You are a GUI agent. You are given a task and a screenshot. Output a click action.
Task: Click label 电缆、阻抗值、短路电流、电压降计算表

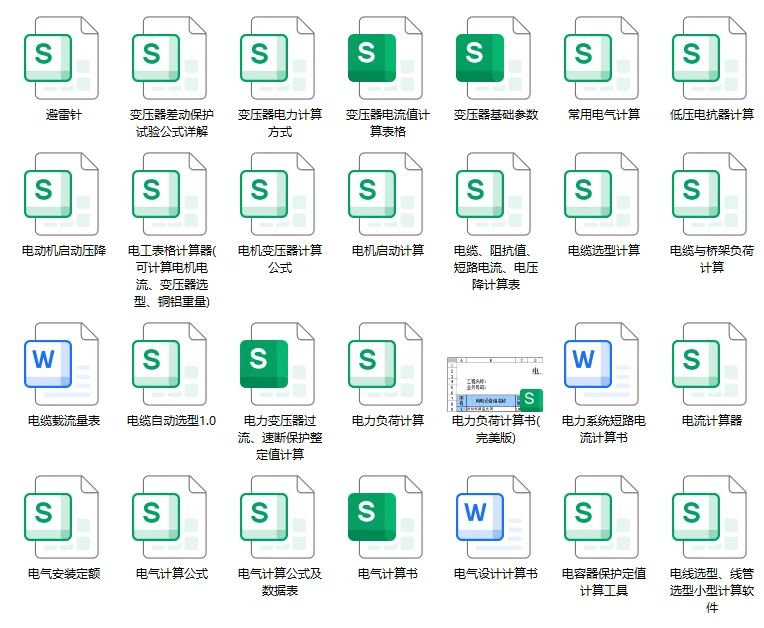(496, 268)
